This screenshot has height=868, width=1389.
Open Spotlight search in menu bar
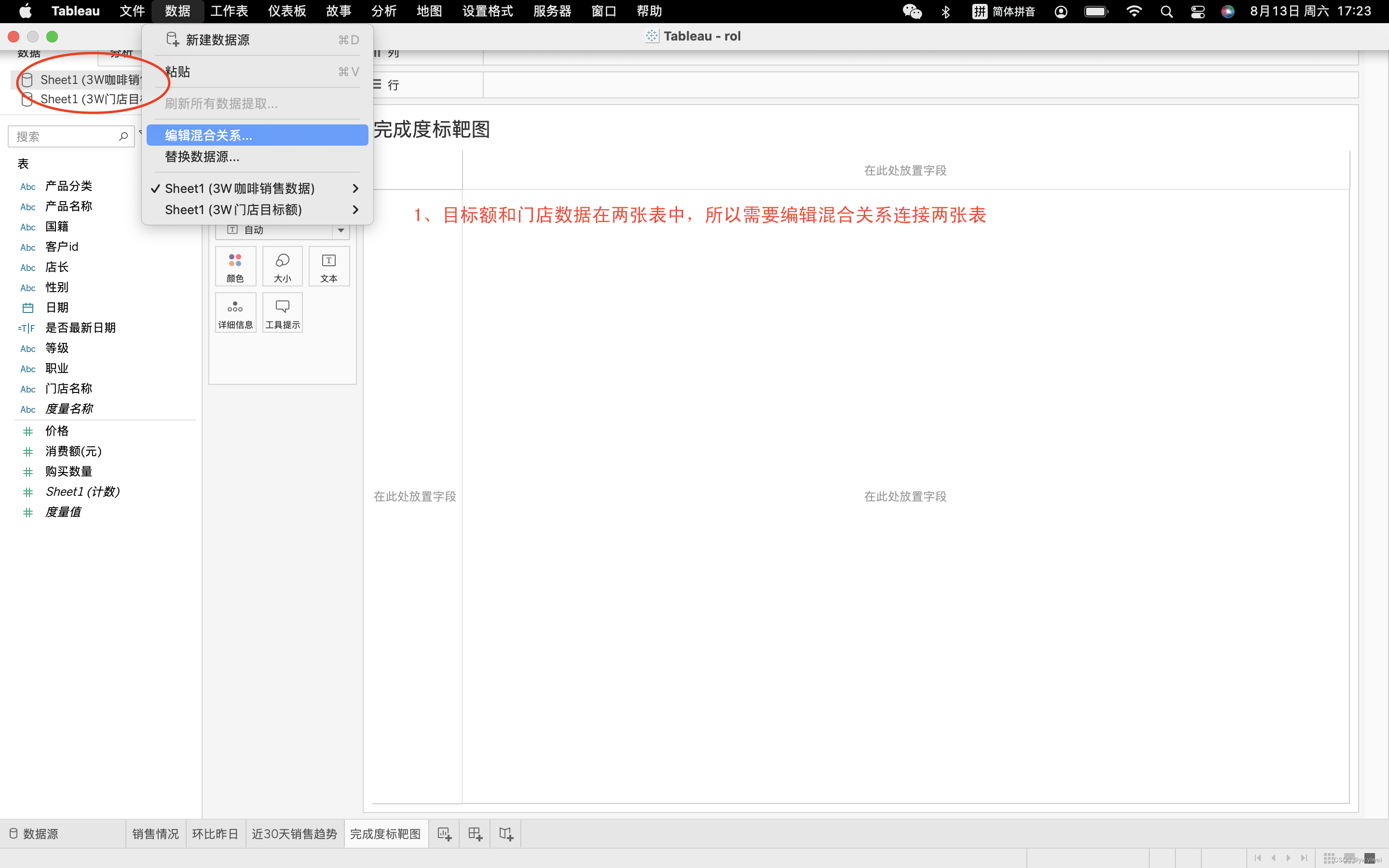[1166, 12]
